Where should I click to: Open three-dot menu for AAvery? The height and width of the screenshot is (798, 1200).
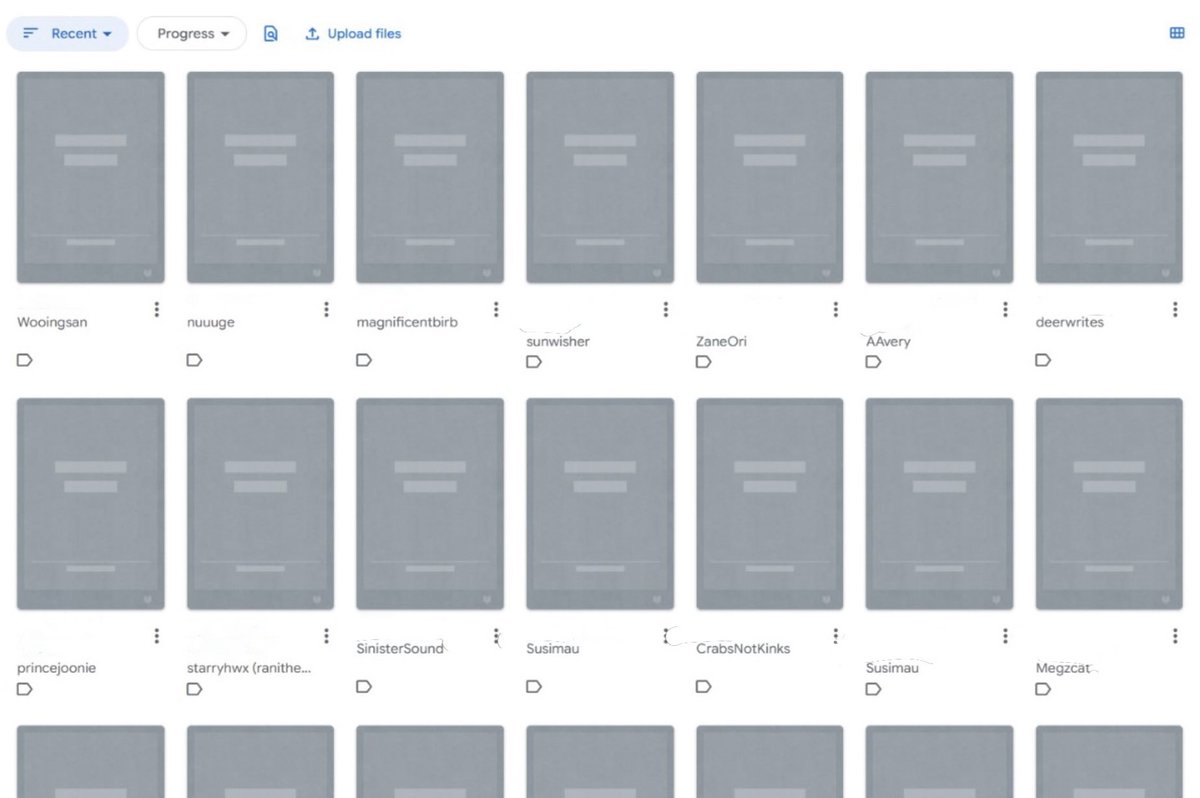[x=1005, y=310]
